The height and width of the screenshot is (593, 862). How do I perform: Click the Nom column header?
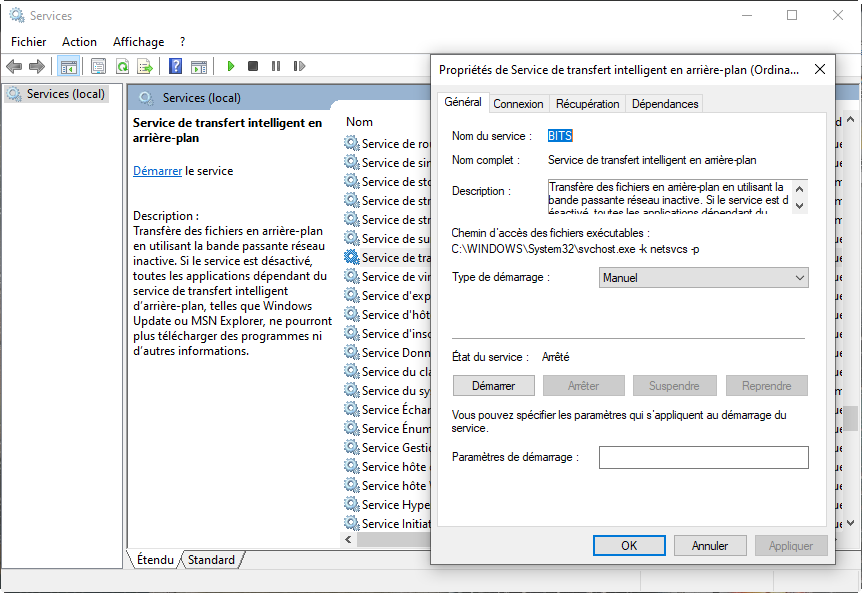[x=360, y=122]
